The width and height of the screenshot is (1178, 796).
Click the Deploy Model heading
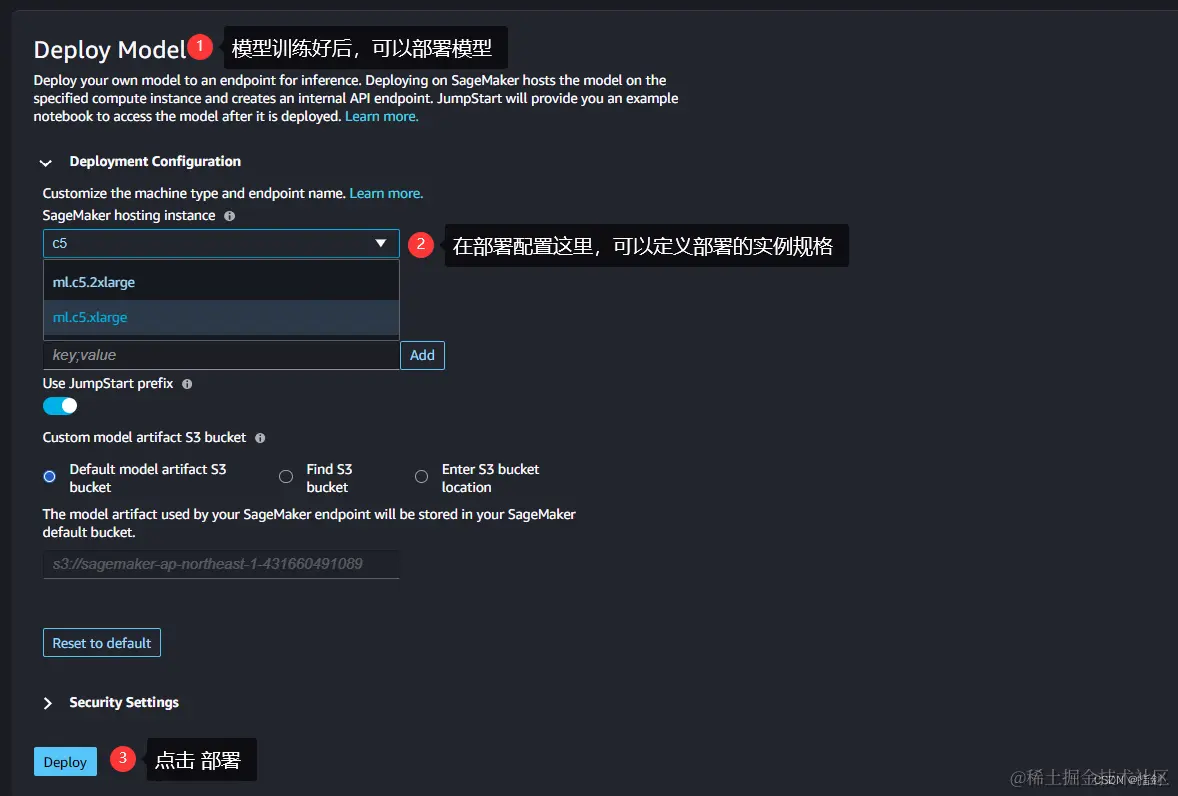point(110,50)
